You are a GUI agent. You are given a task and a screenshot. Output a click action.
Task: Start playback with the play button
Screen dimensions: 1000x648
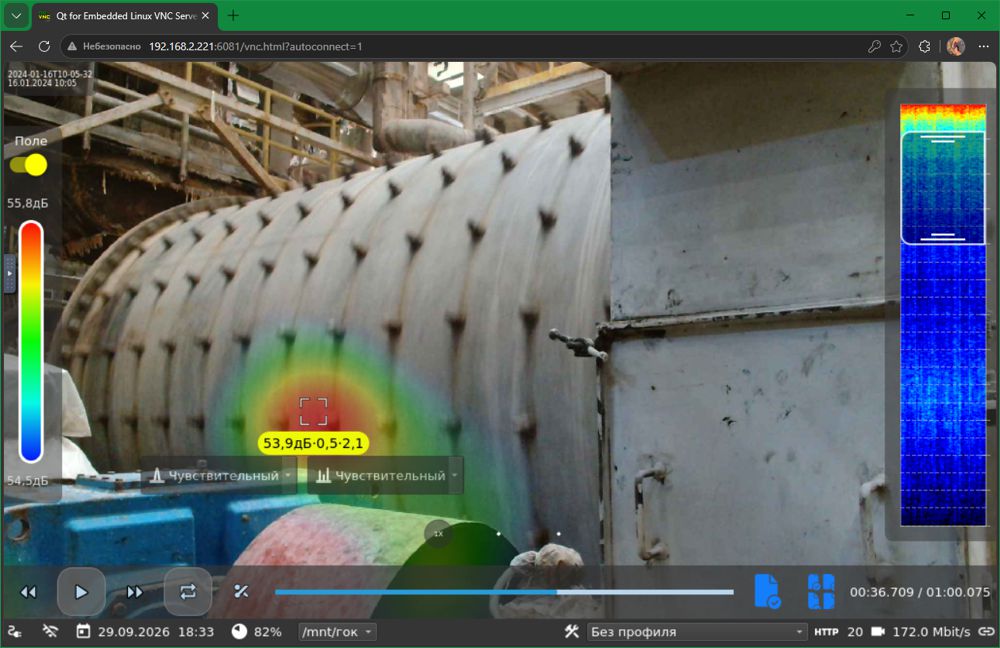81,592
